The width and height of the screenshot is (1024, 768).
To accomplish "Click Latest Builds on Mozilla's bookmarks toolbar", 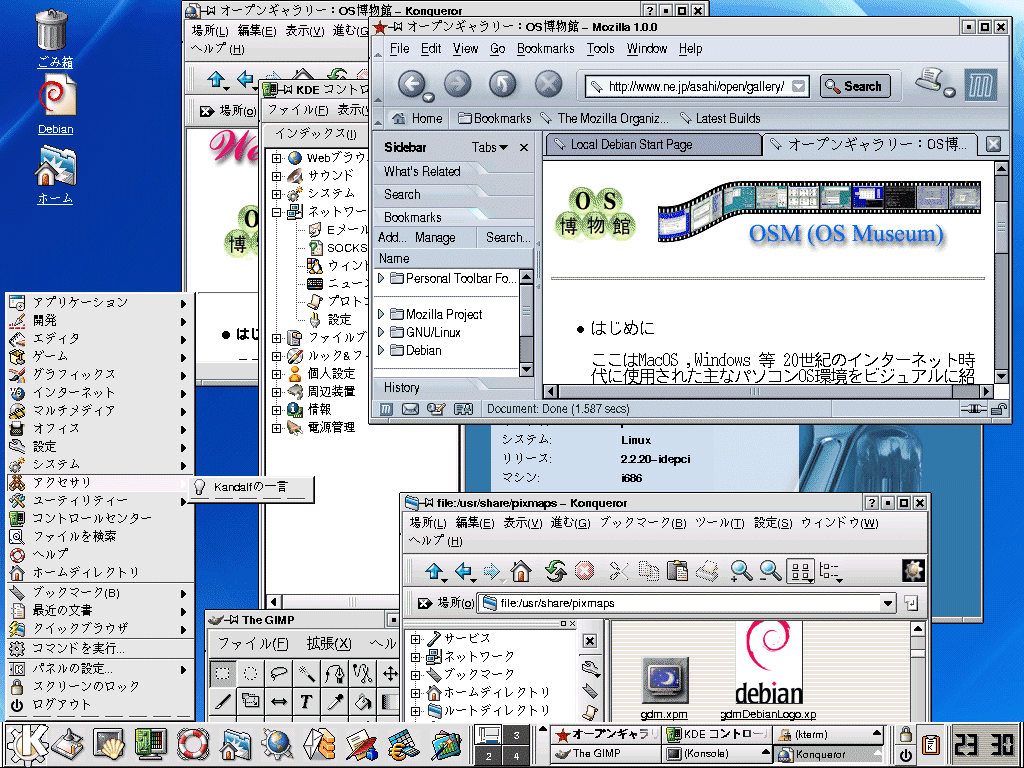I will point(720,118).
